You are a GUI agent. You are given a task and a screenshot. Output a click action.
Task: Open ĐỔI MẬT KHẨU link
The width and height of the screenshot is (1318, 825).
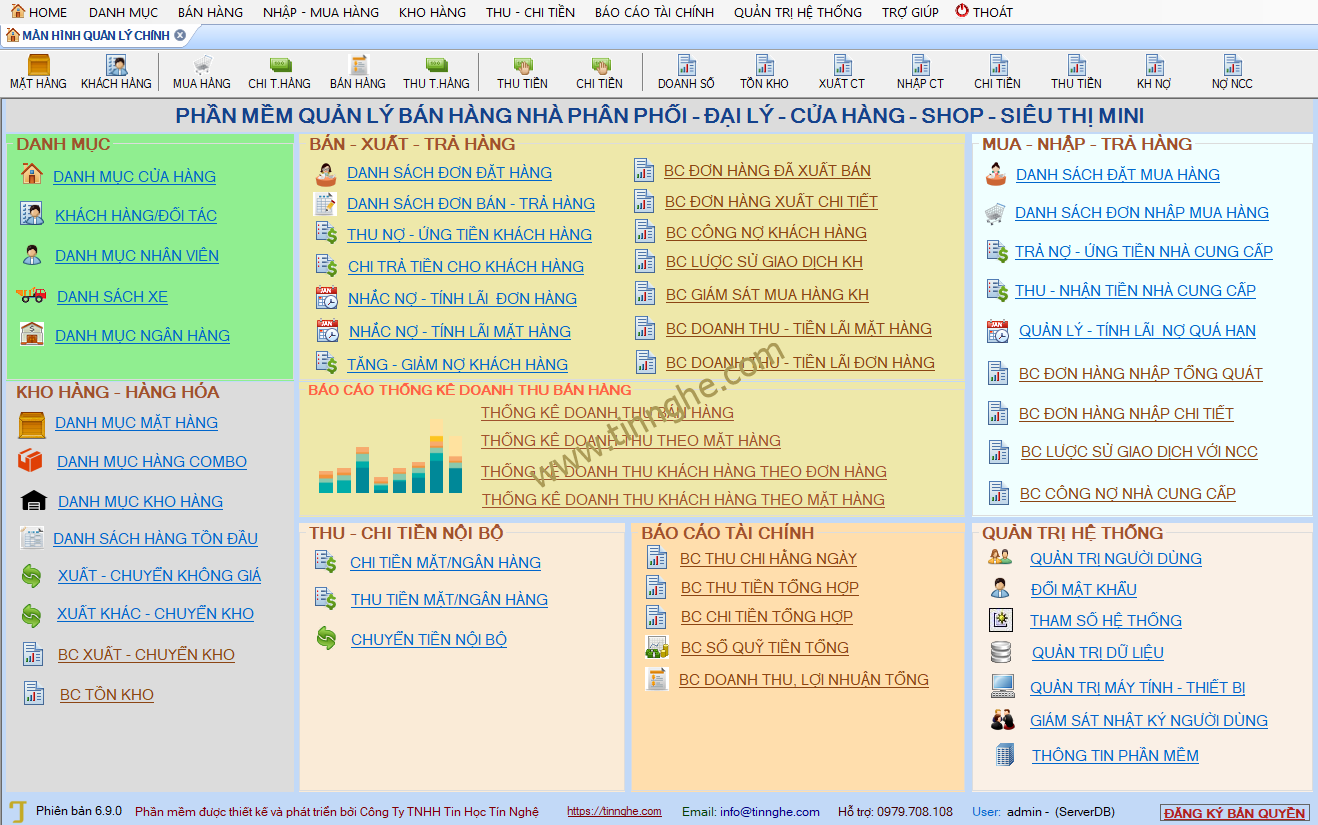(x=1083, y=590)
